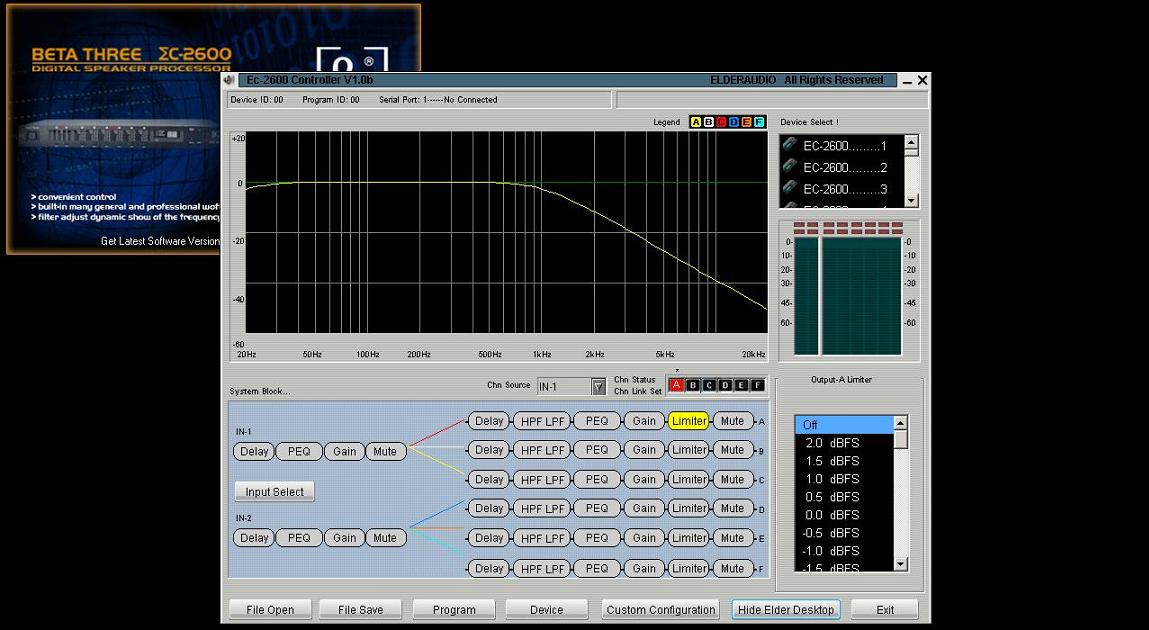1149x630 pixels.
Task: Click device list scroll up arrow
Action: click(911, 142)
